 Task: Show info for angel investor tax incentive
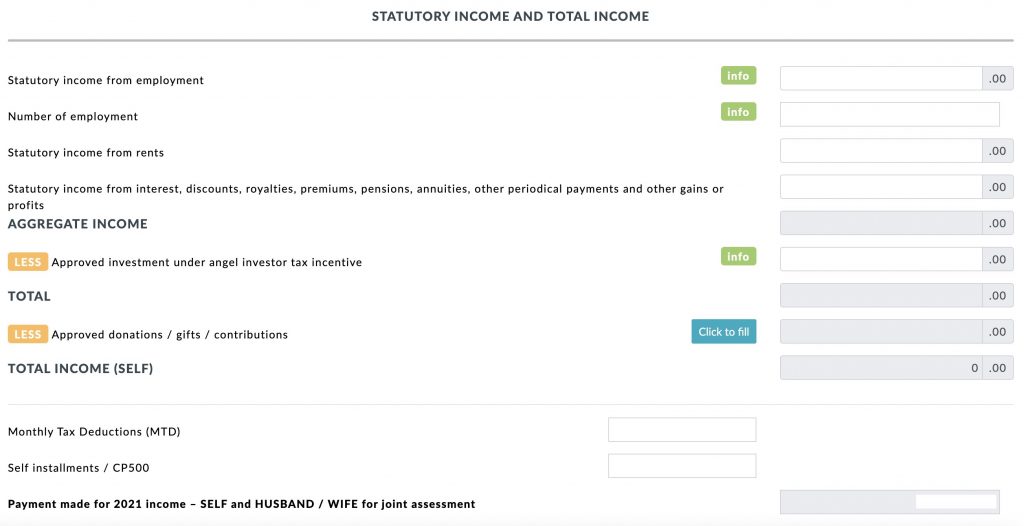(738, 257)
